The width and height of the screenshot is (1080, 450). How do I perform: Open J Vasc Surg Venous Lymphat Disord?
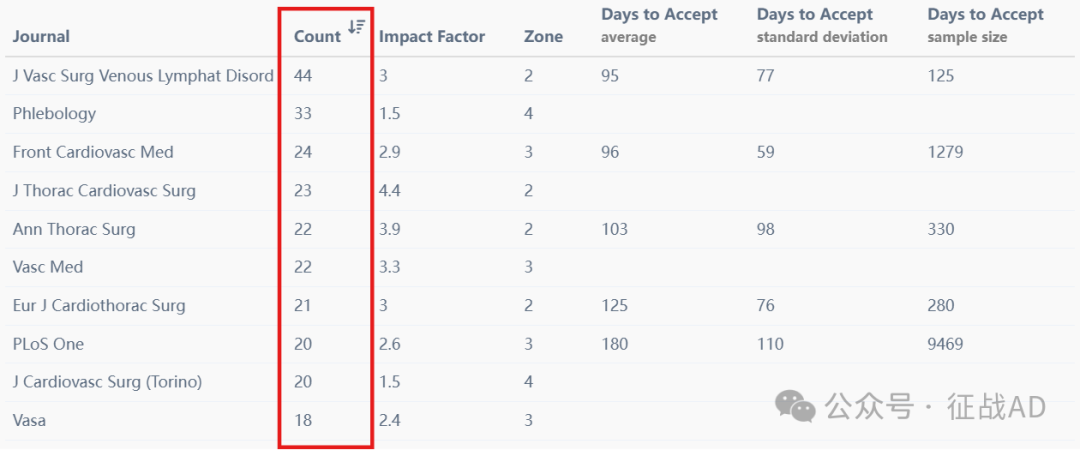(x=143, y=76)
